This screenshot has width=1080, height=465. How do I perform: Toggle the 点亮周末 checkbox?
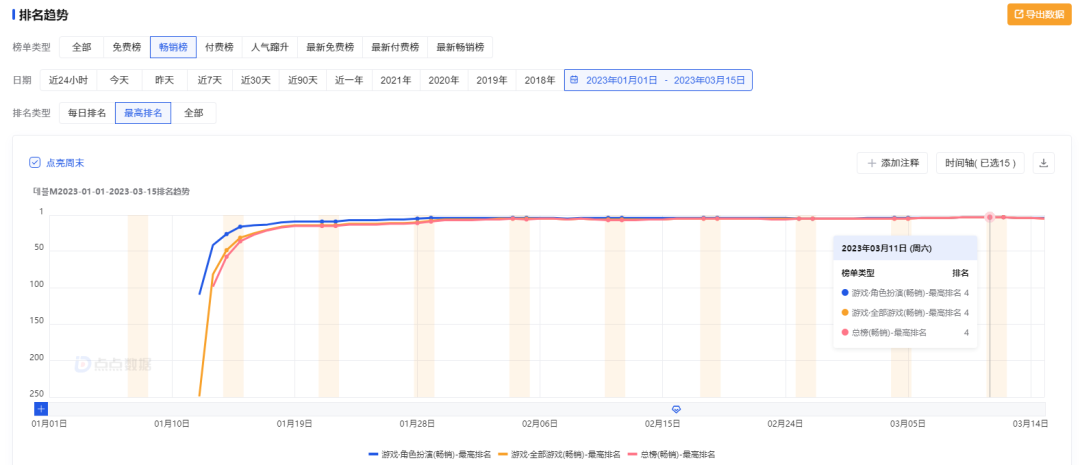point(34,163)
